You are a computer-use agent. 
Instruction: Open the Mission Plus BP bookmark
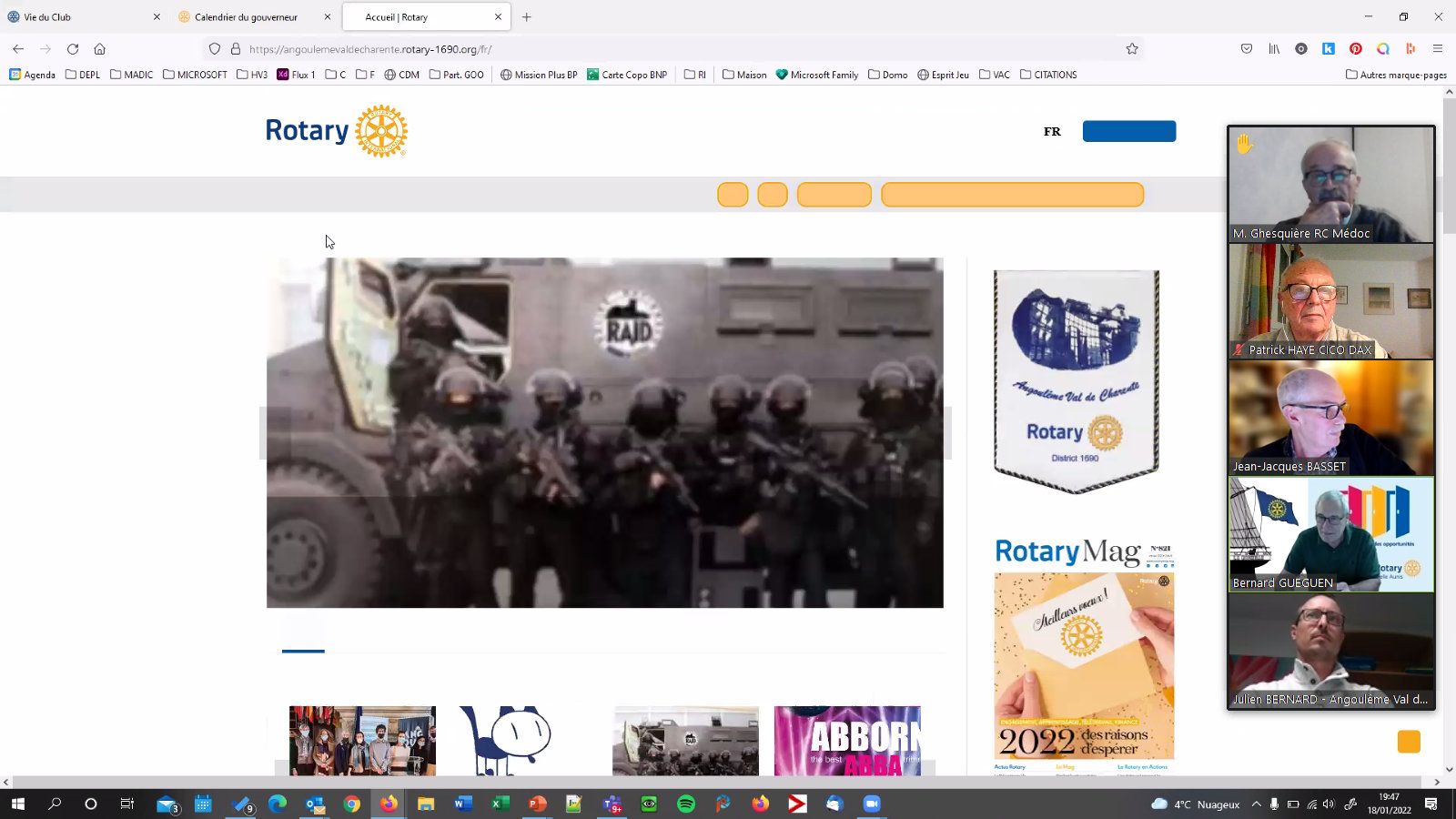pos(539,75)
